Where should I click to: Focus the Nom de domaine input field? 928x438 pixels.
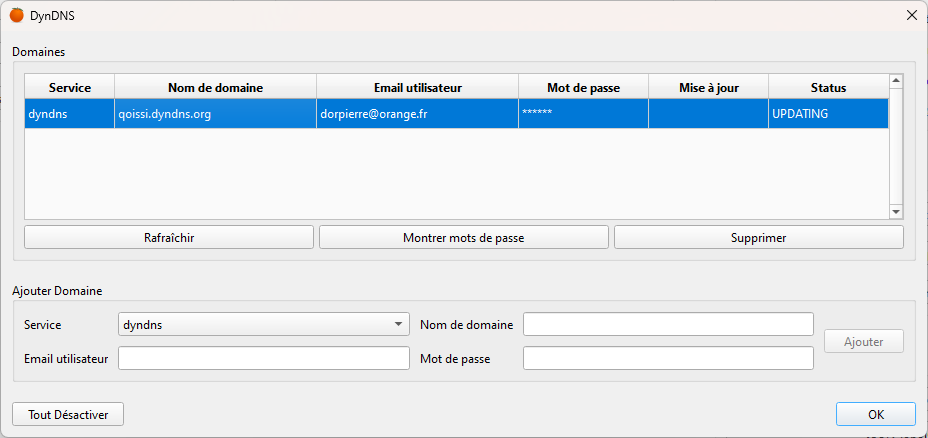coord(668,324)
